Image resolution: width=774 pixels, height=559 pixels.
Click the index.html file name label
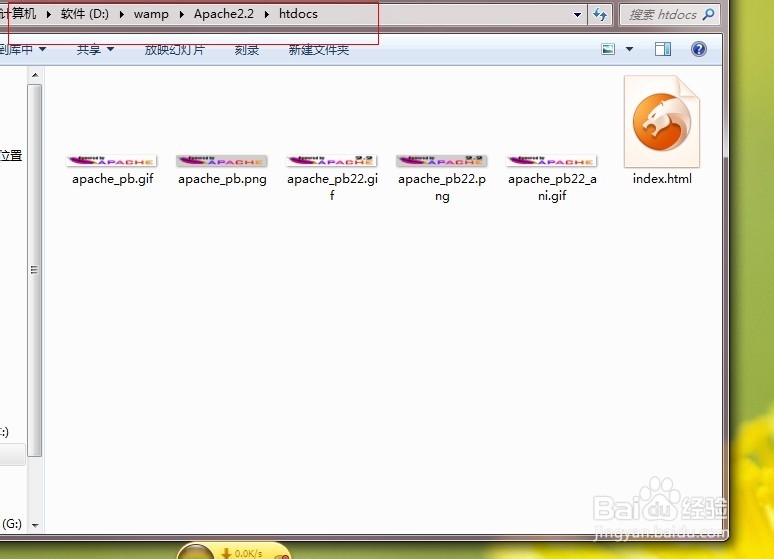pos(662,179)
